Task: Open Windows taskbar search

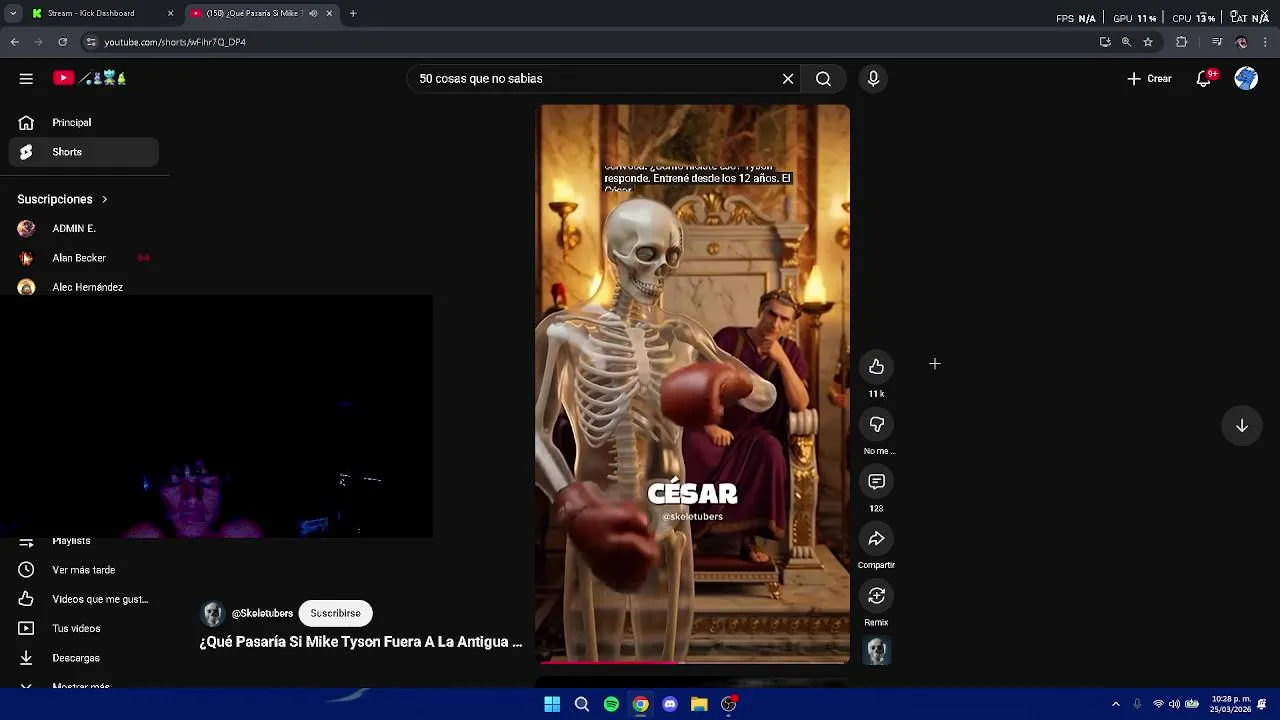Action: tap(581, 704)
